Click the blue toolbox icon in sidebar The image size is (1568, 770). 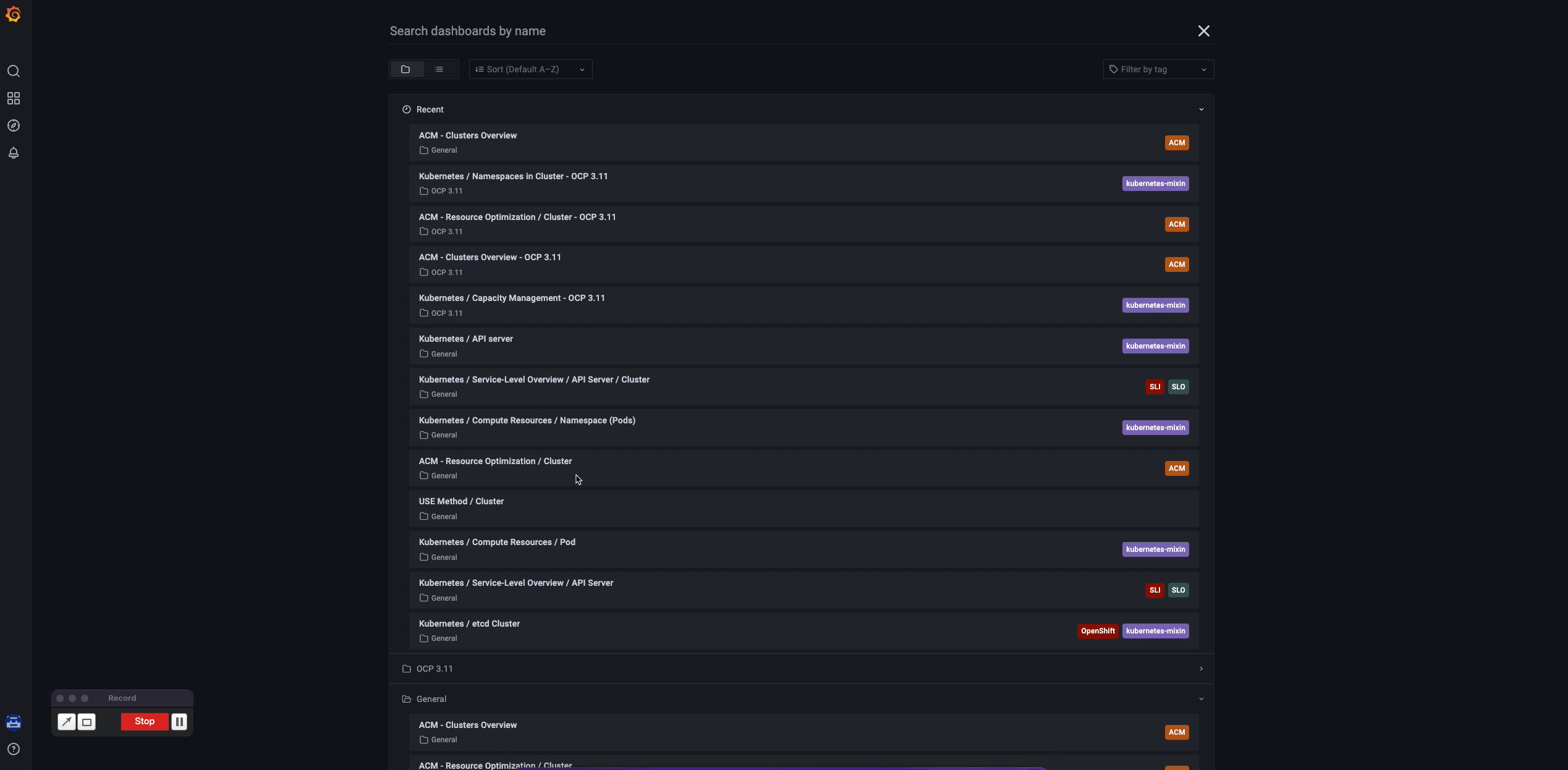pos(14,721)
